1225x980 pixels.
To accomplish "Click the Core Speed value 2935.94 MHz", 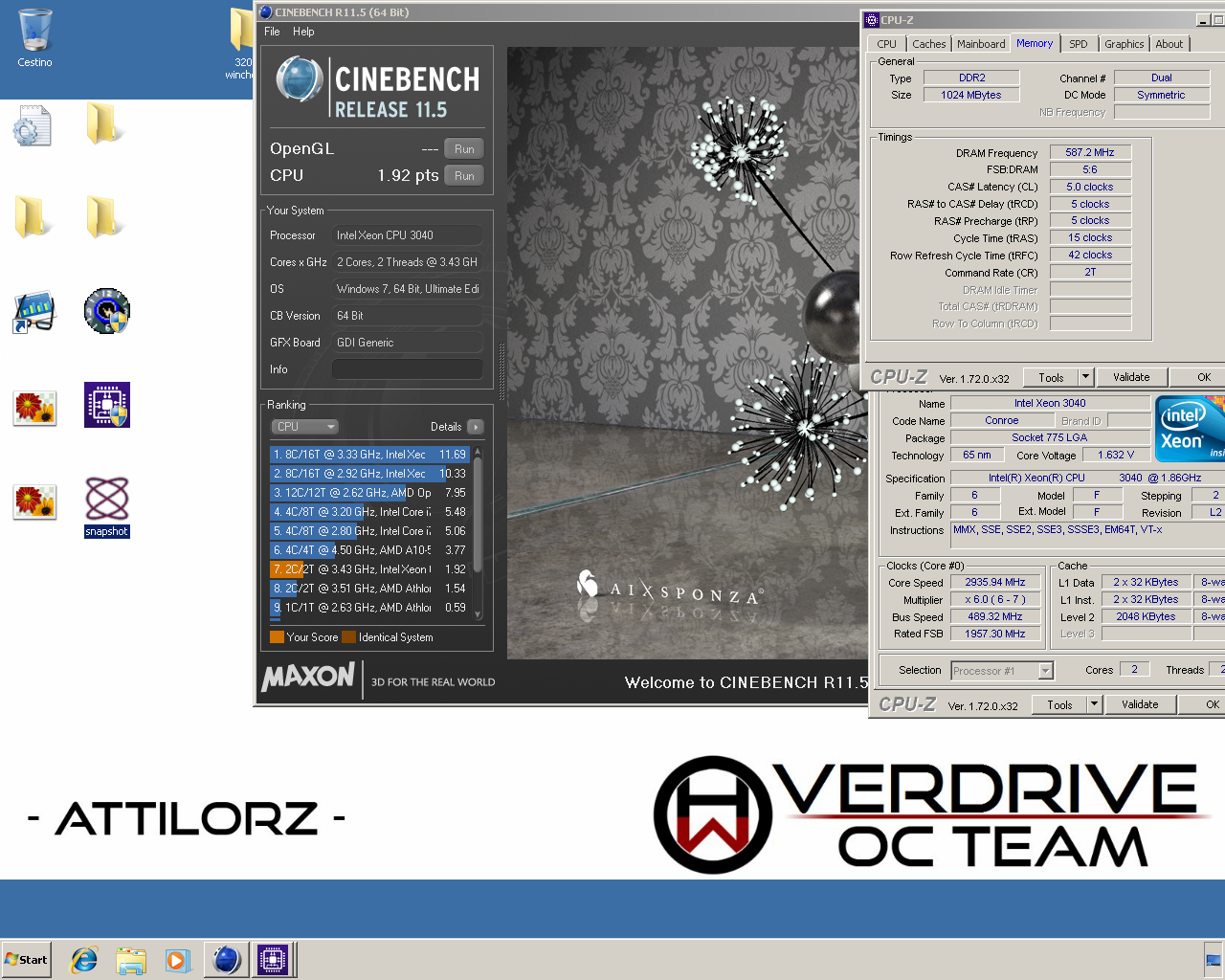I will click(x=995, y=582).
